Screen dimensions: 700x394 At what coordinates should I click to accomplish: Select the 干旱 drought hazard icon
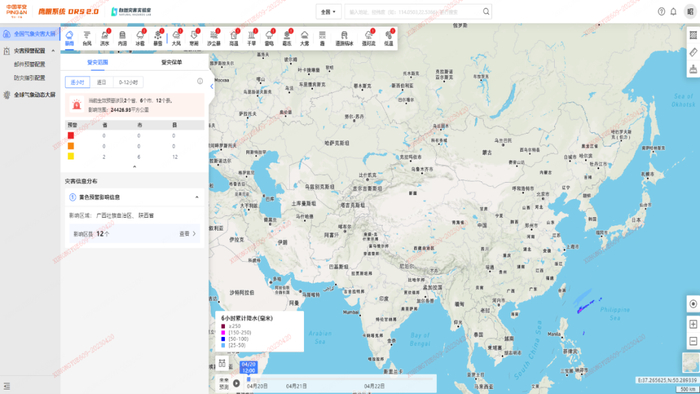coord(251,38)
